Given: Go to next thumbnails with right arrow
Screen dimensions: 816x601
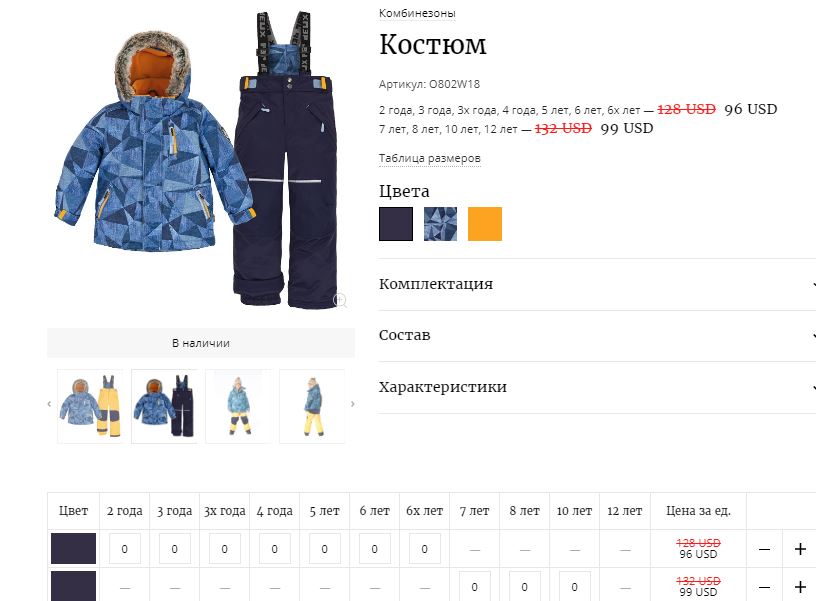Looking at the screenshot, I should pyautogui.click(x=352, y=404).
